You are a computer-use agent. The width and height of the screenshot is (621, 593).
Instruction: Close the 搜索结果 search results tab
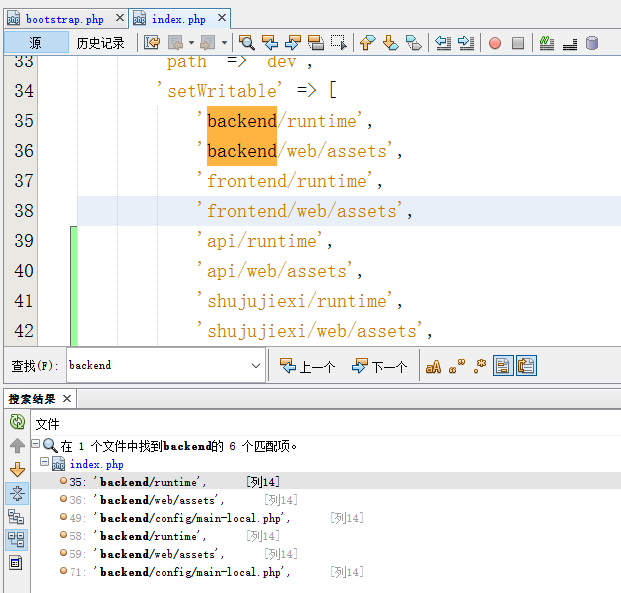[67, 399]
